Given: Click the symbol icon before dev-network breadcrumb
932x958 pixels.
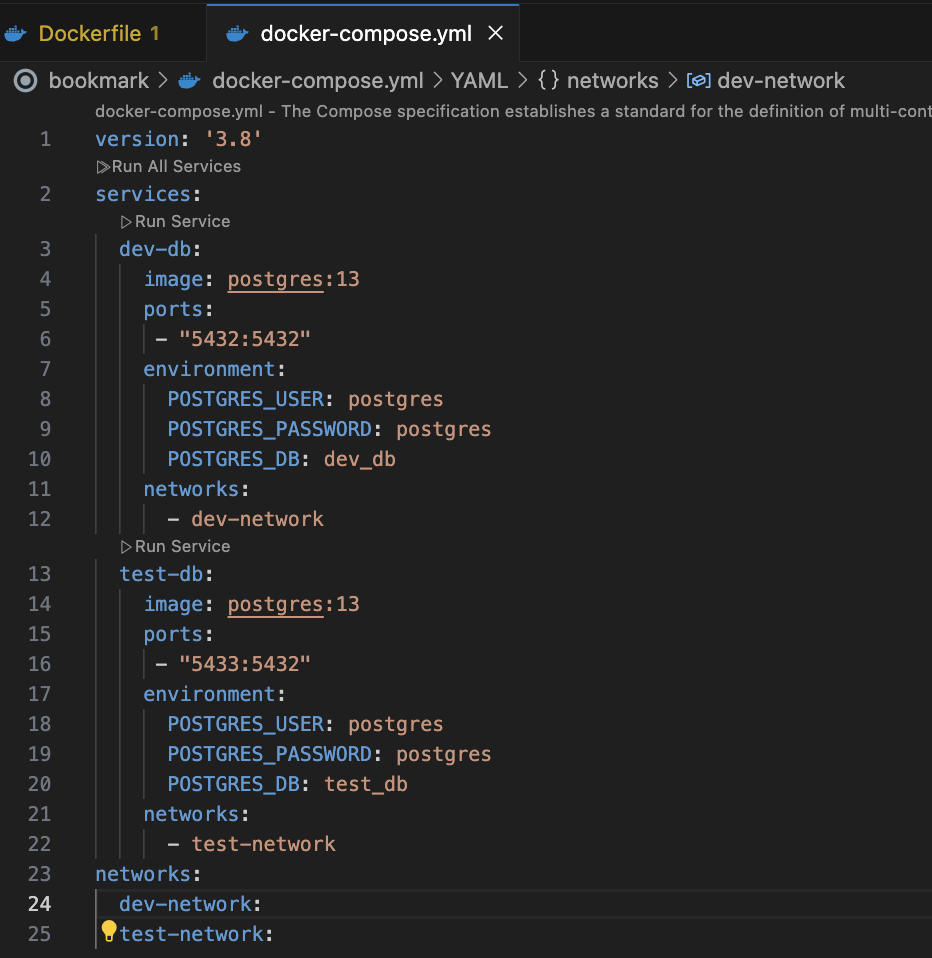Looking at the screenshot, I should (x=700, y=81).
